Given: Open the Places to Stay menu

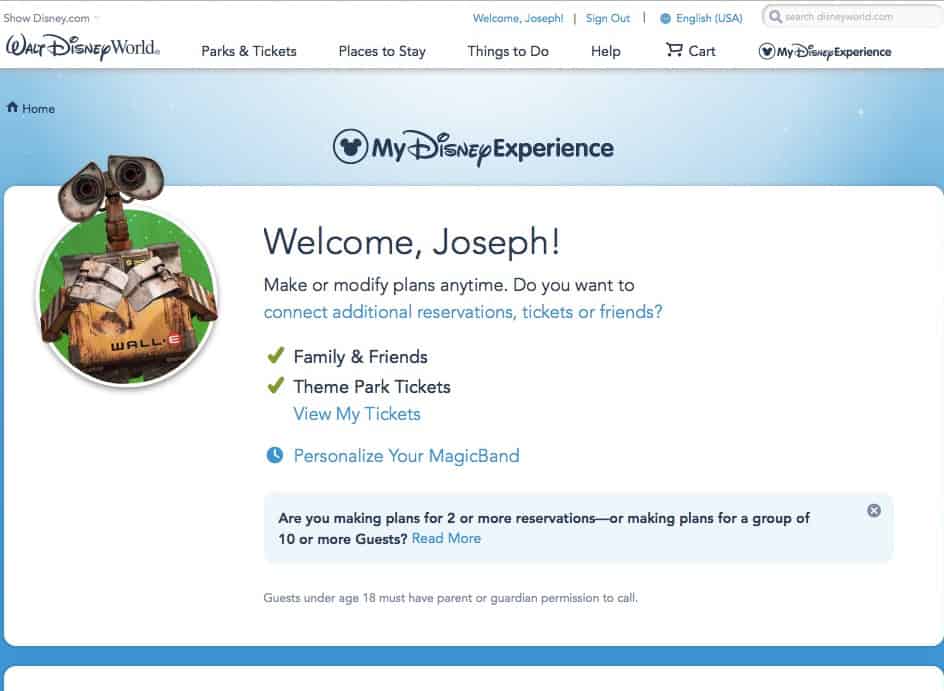Looking at the screenshot, I should pos(382,51).
